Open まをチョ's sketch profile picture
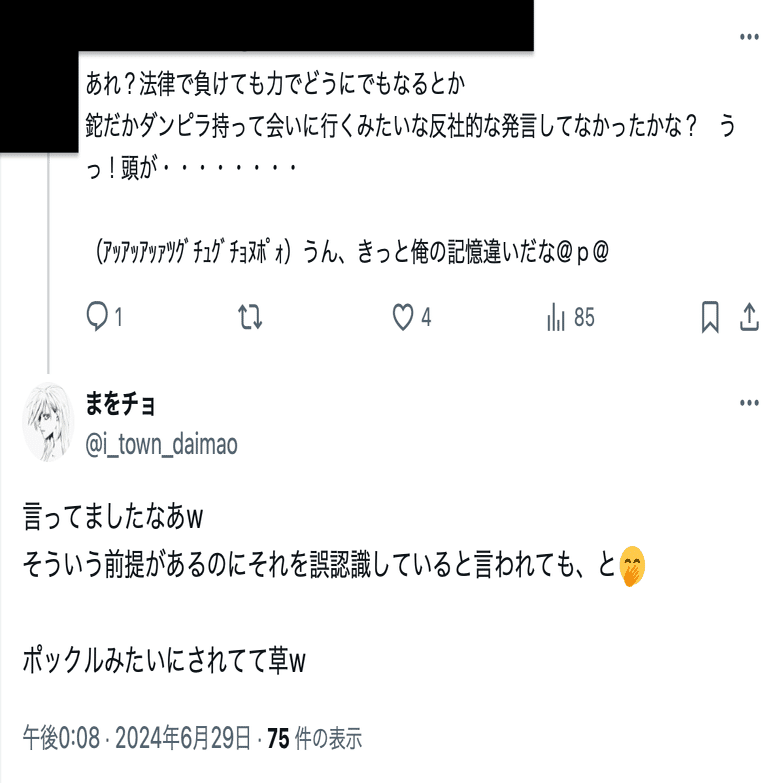Screen dimensions: 783x783 (x=48, y=422)
